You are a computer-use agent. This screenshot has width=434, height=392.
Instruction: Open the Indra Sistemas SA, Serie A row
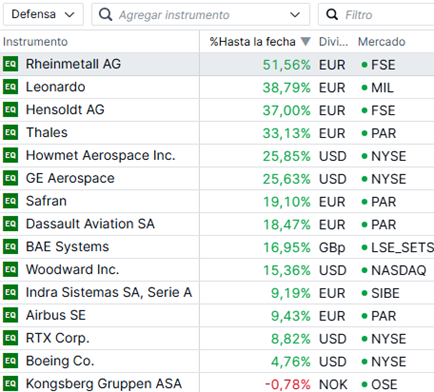[x=217, y=293]
